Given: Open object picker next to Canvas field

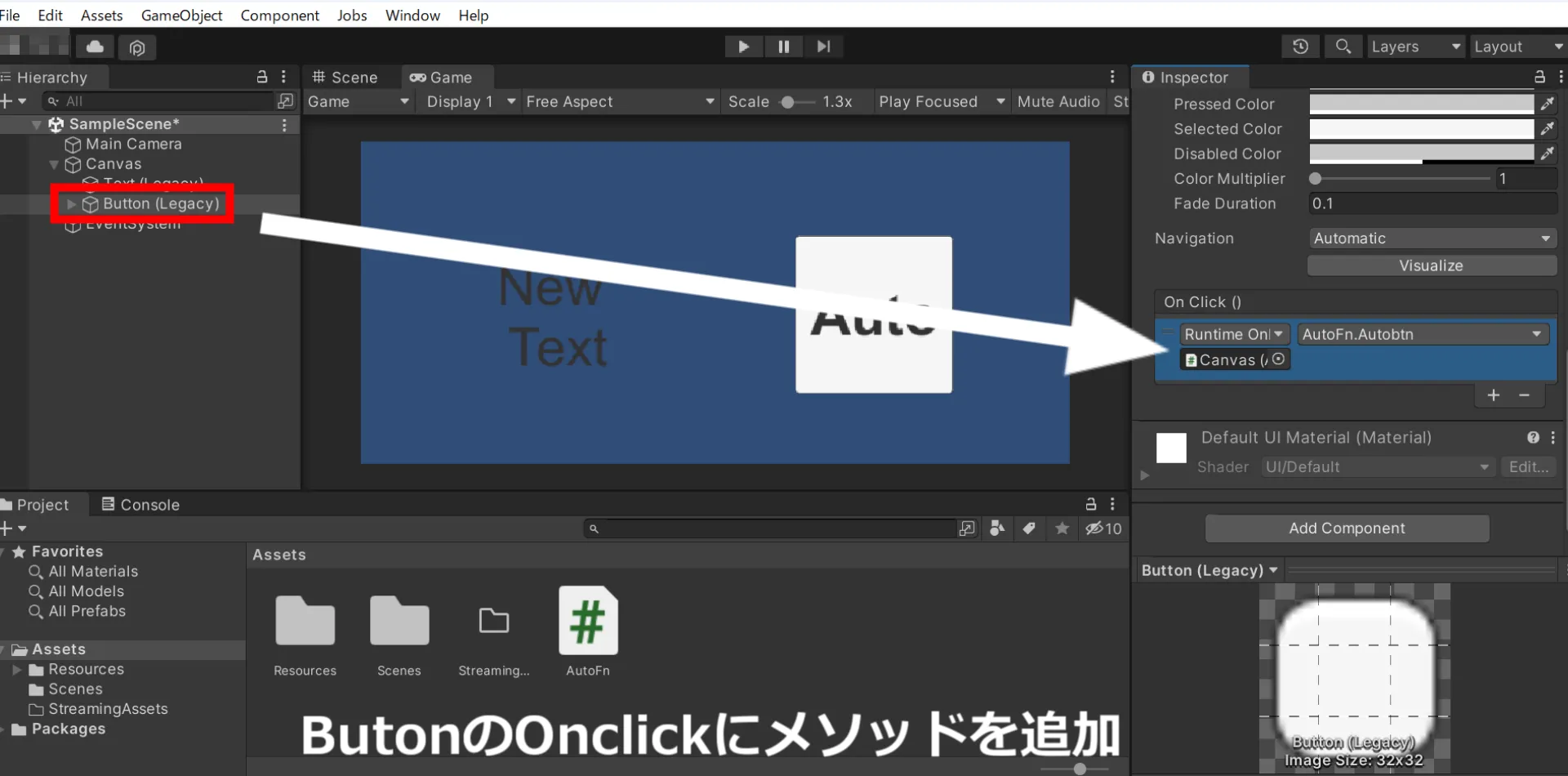Looking at the screenshot, I should coord(1279,359).
